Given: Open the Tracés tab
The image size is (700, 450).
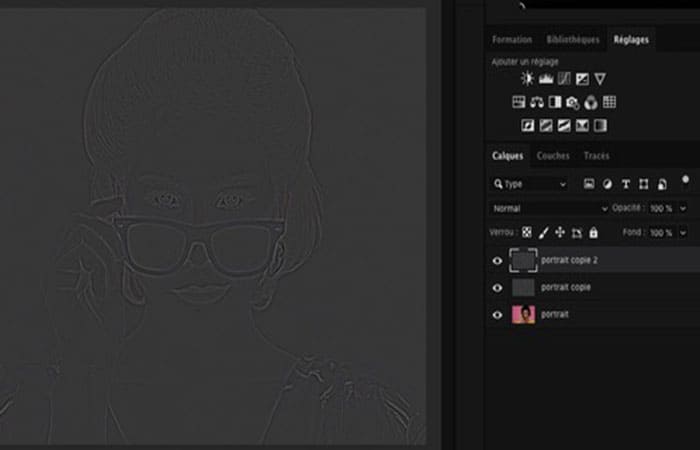Looking at the screenshot, I should [596, 156].
